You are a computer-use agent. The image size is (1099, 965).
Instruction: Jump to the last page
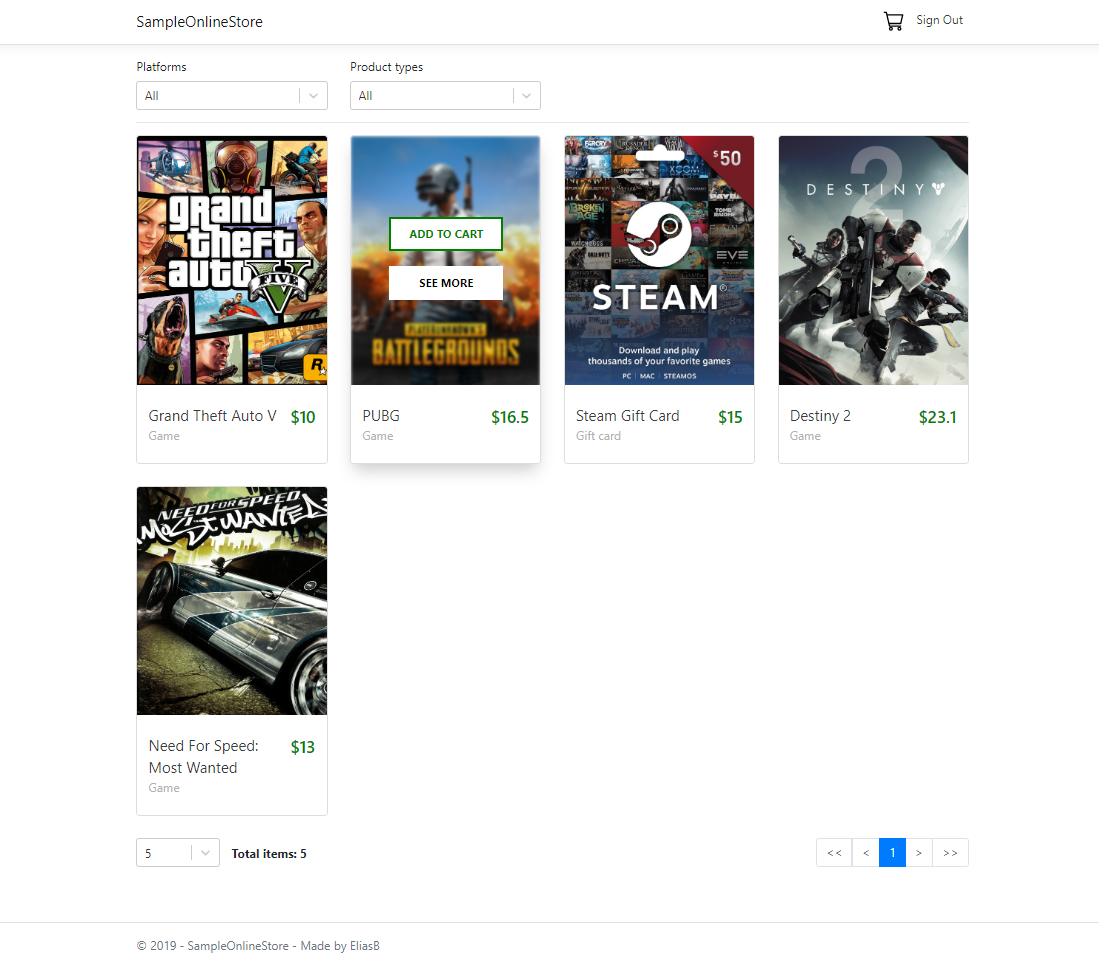pyautogui.click(x=950, y=853)
